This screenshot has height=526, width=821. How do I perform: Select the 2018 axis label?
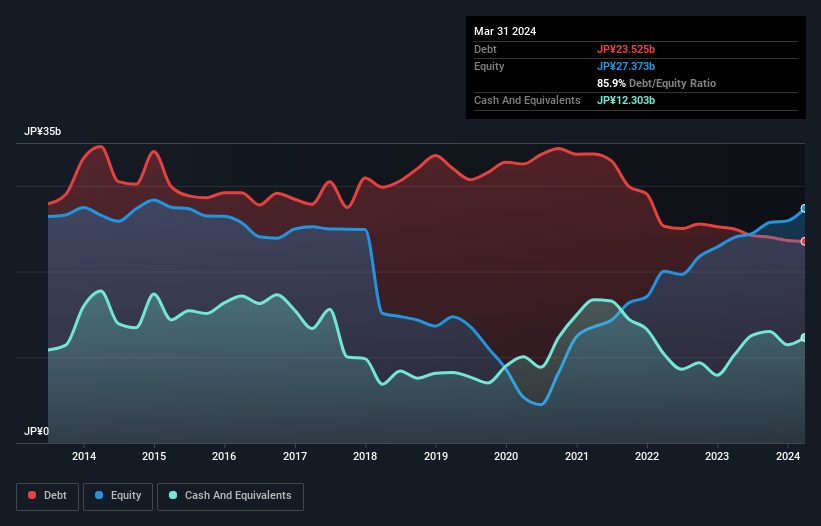[x=365, y=456]
